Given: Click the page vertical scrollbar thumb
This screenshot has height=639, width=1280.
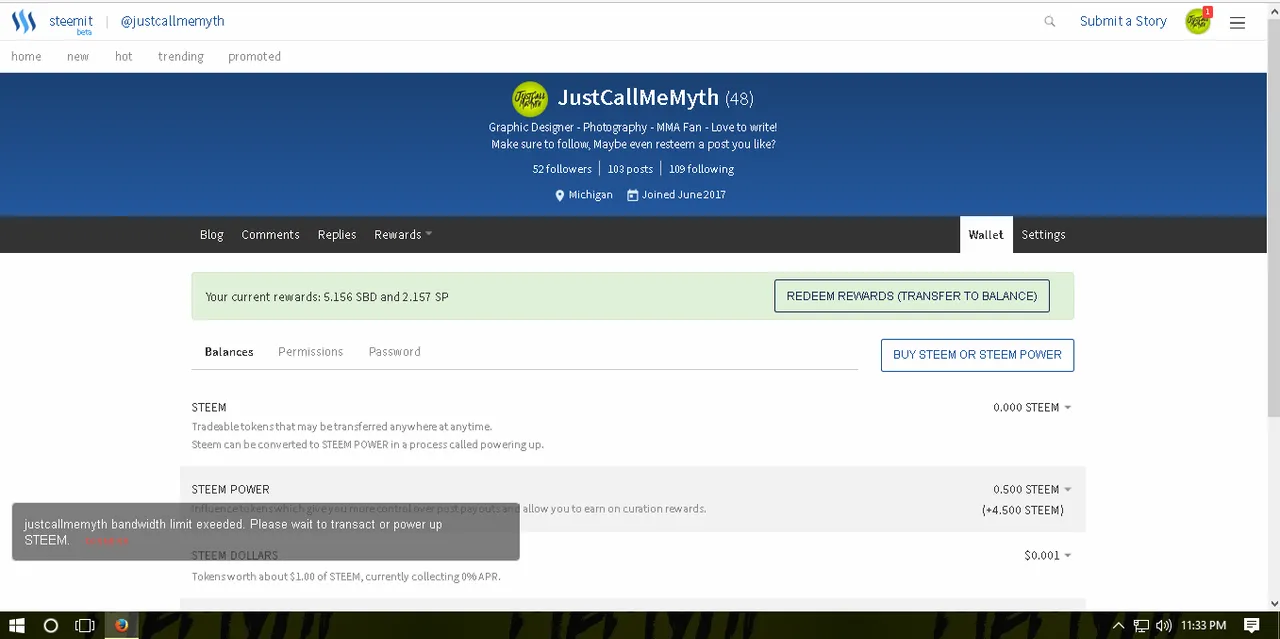Looking at the screenshot, I should click(x=1273, y=216).
